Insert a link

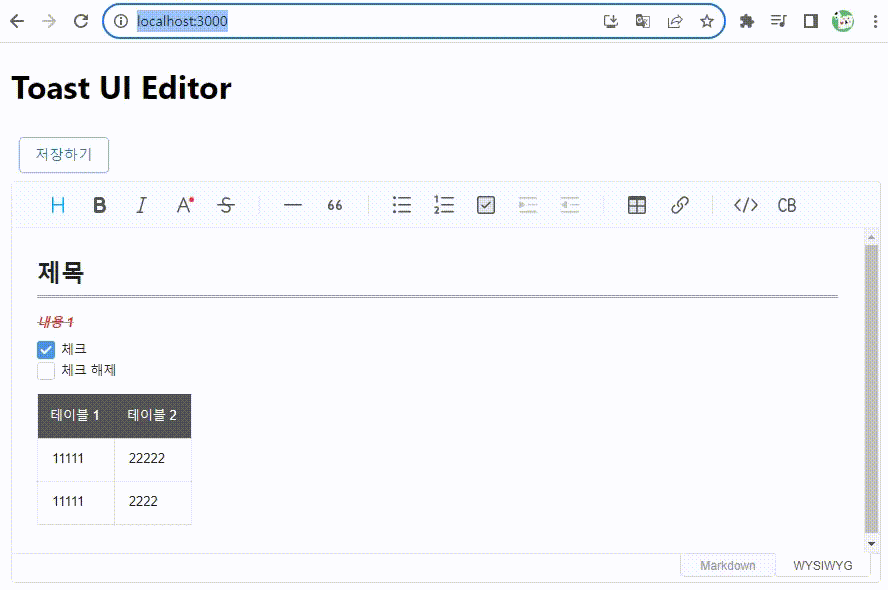(680, 205)
